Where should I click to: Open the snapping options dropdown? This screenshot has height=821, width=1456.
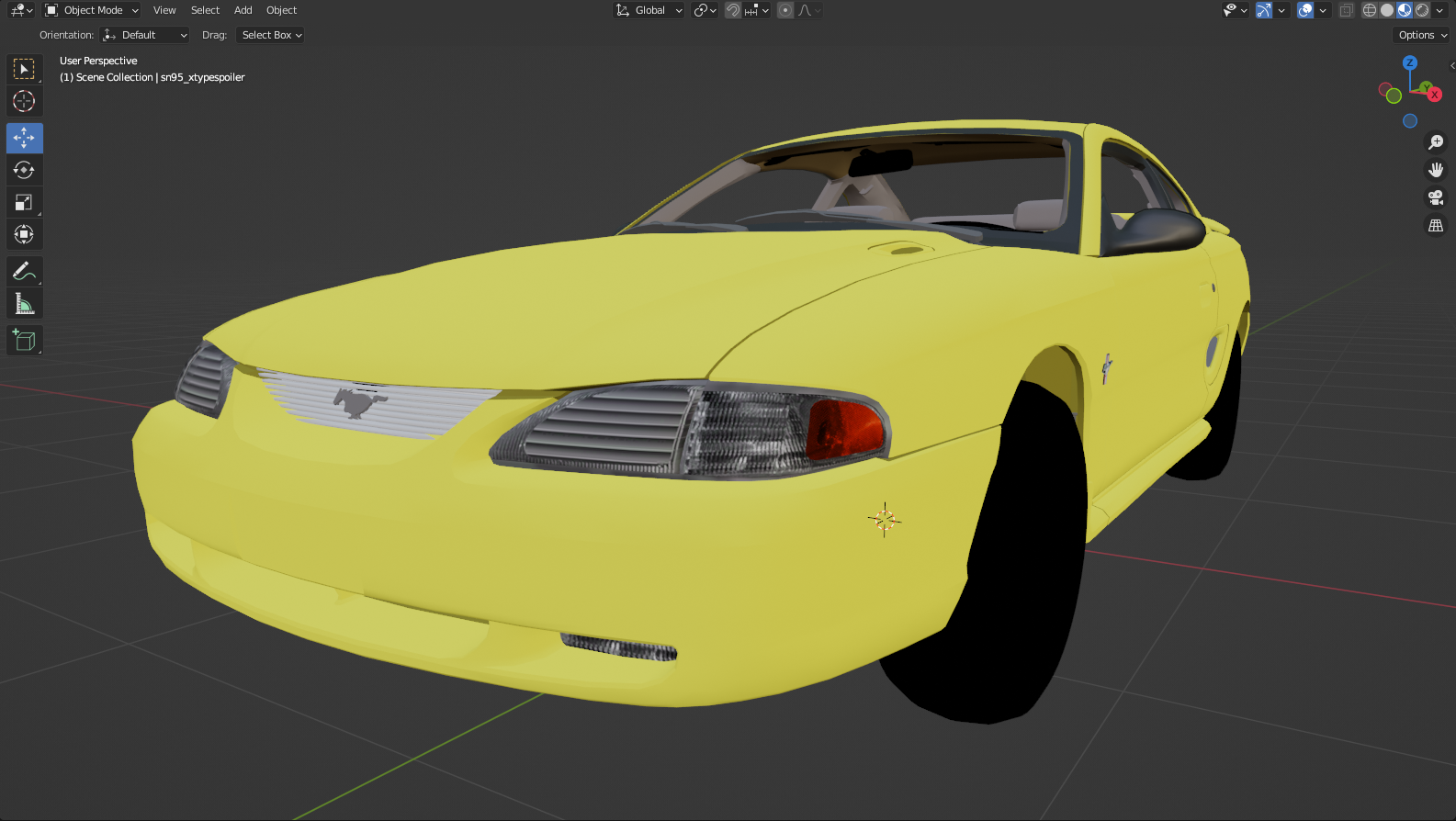[x=757, y=10]
